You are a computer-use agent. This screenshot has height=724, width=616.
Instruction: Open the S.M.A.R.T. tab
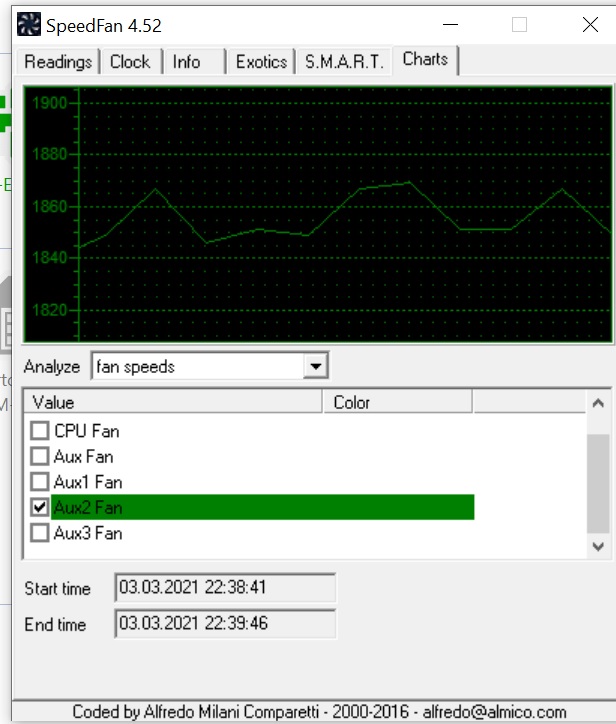(x=344, y=61)
